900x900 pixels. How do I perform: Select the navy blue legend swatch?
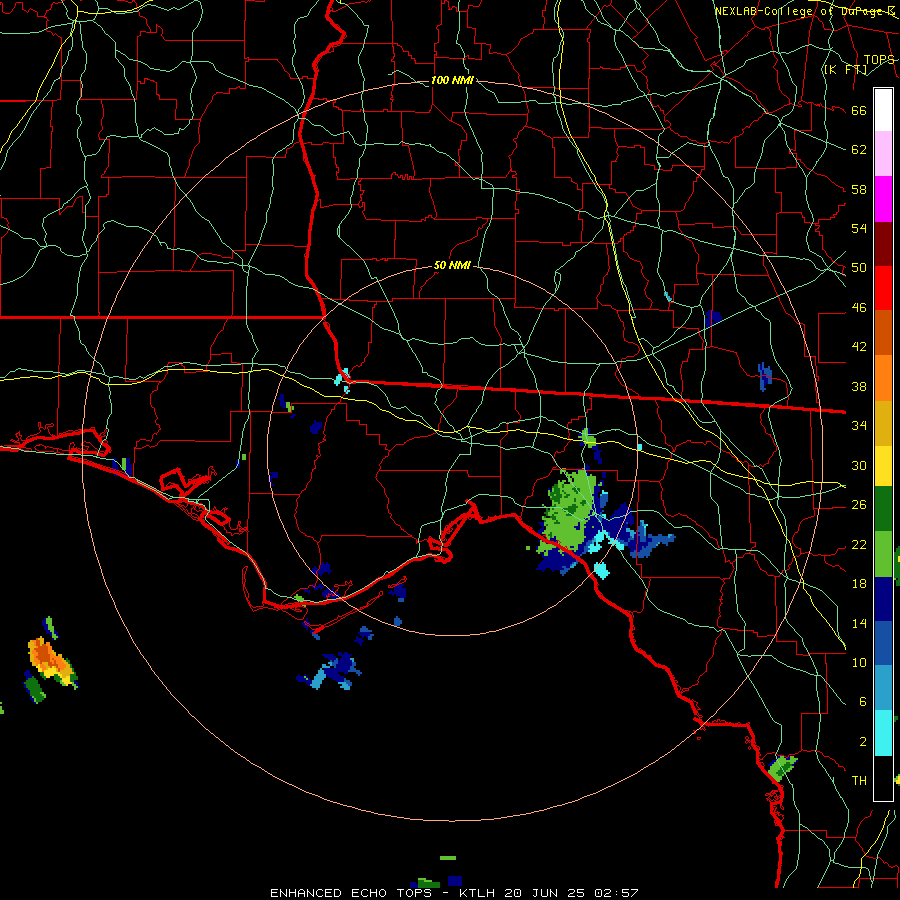(x=883, y=599)
